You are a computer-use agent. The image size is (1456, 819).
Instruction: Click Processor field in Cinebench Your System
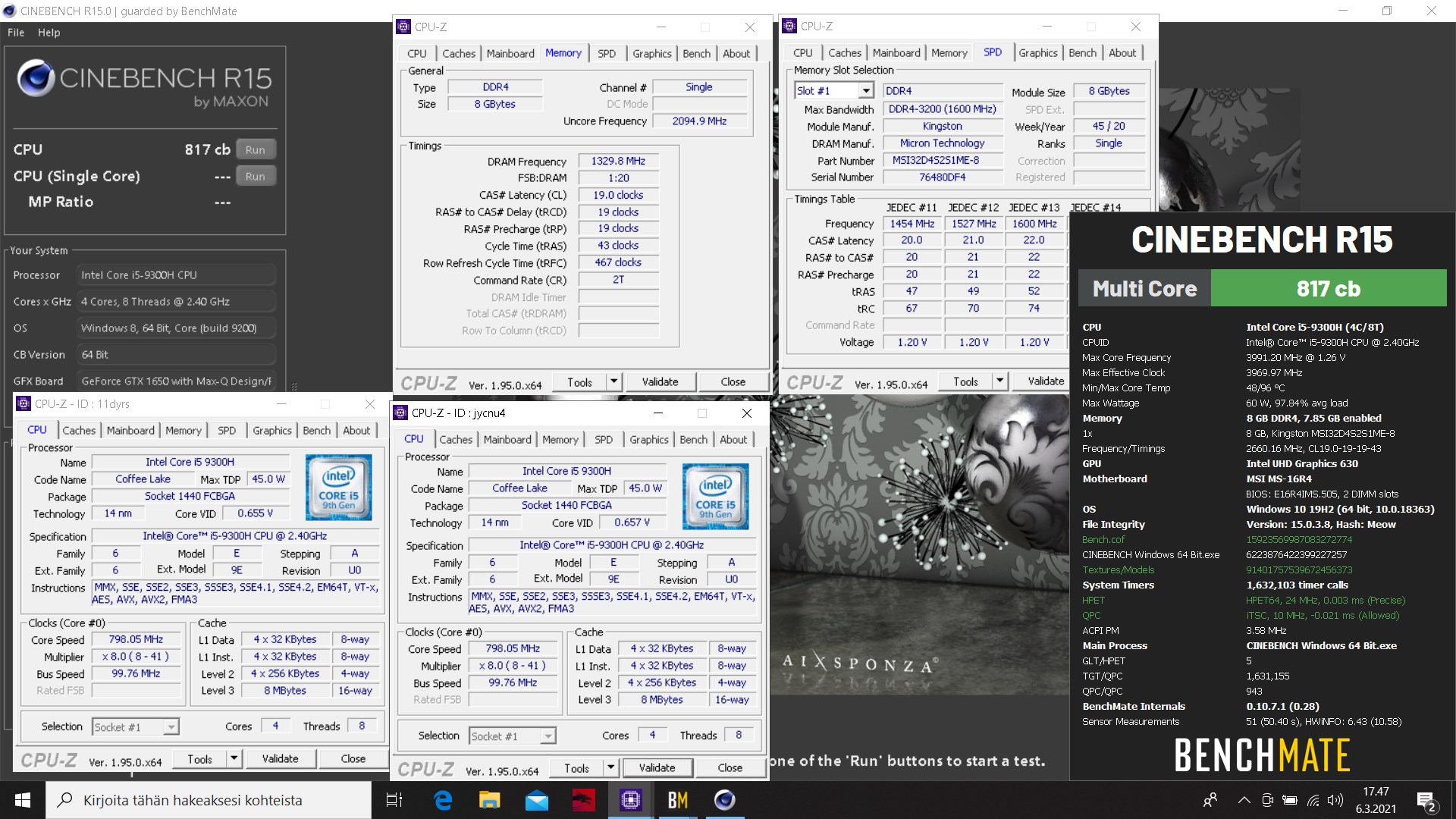click(177, 275)
